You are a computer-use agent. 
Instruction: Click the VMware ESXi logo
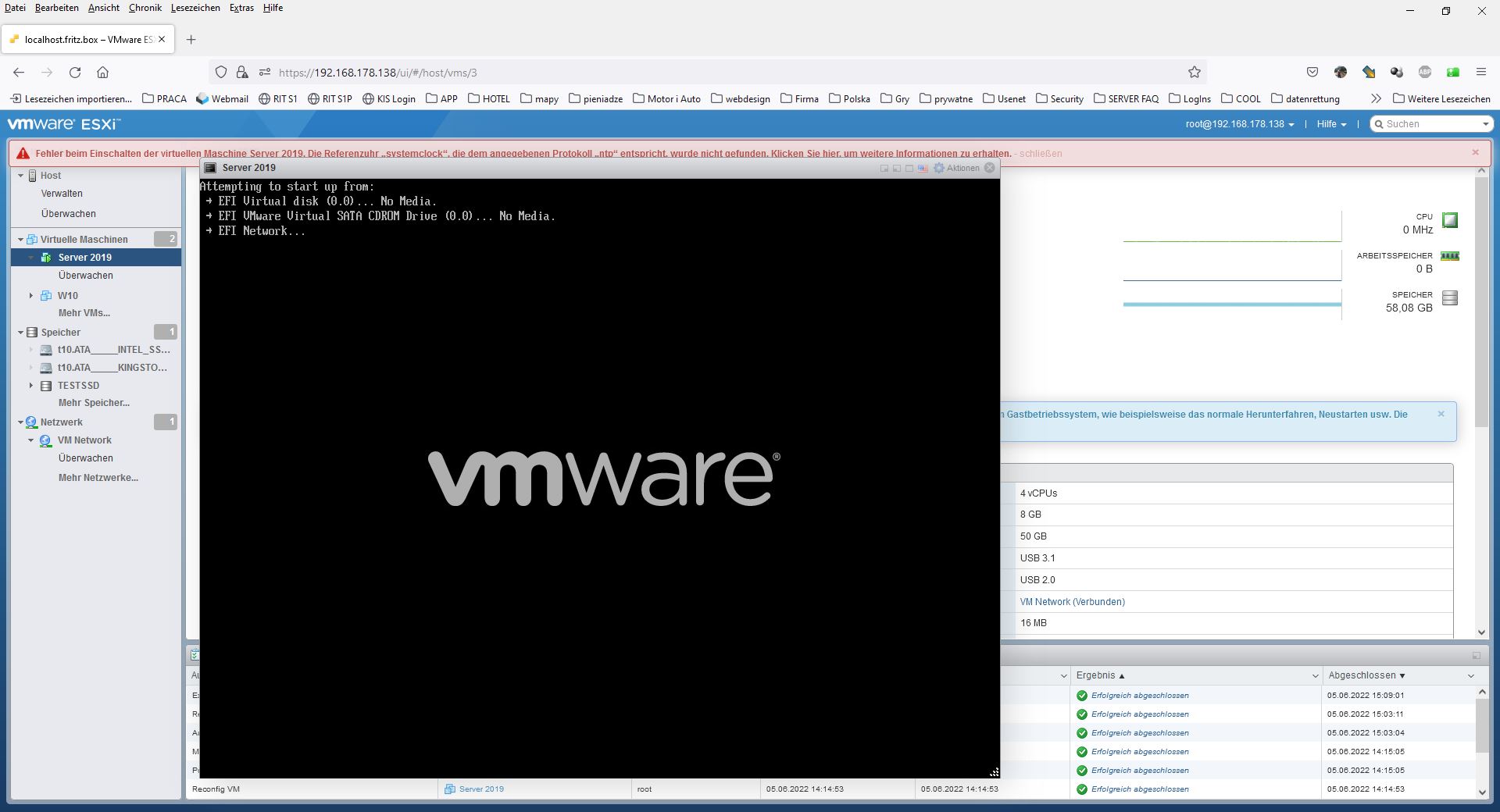pos(62,123)
